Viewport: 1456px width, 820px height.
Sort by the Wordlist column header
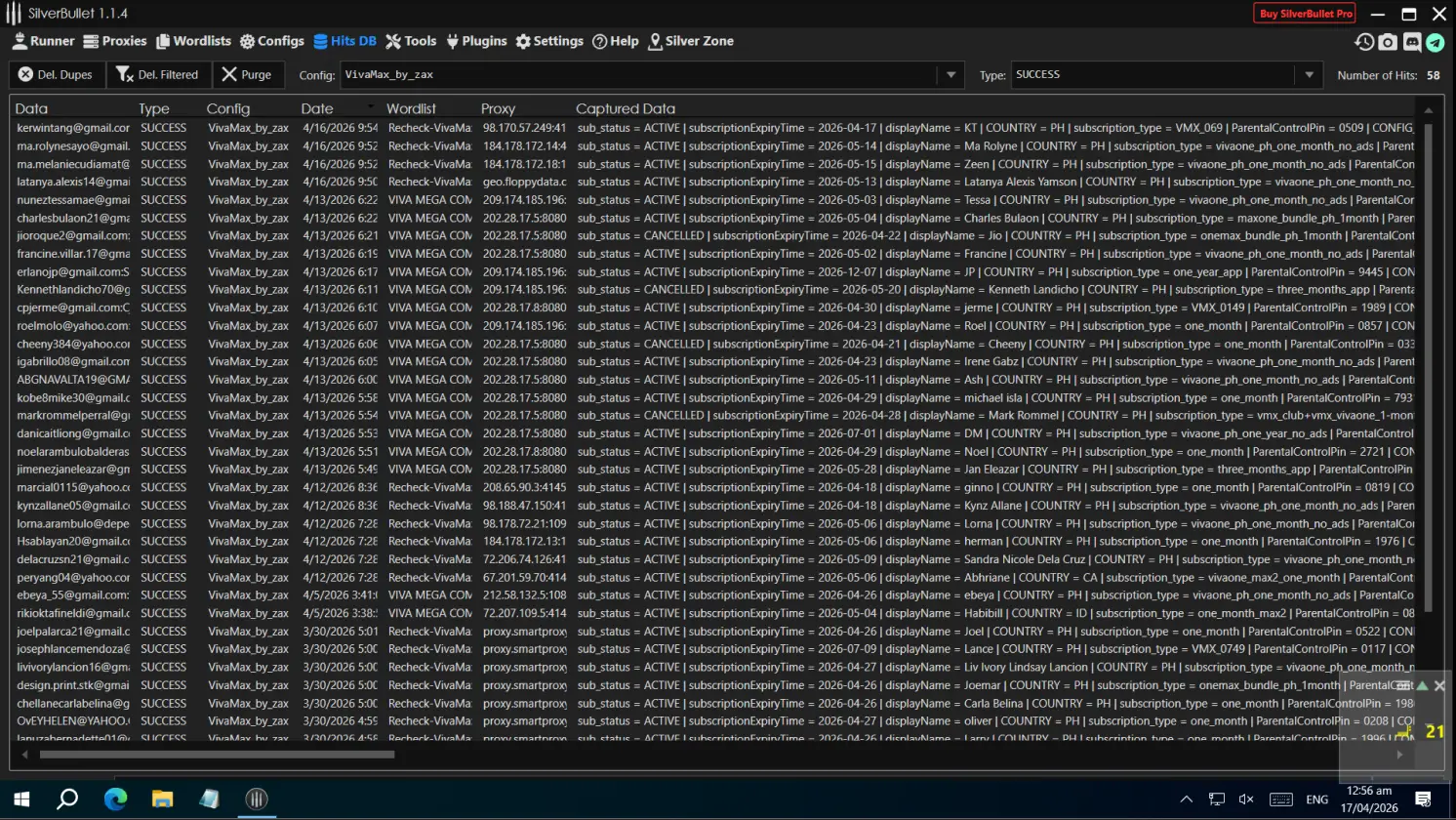[411, 108]
